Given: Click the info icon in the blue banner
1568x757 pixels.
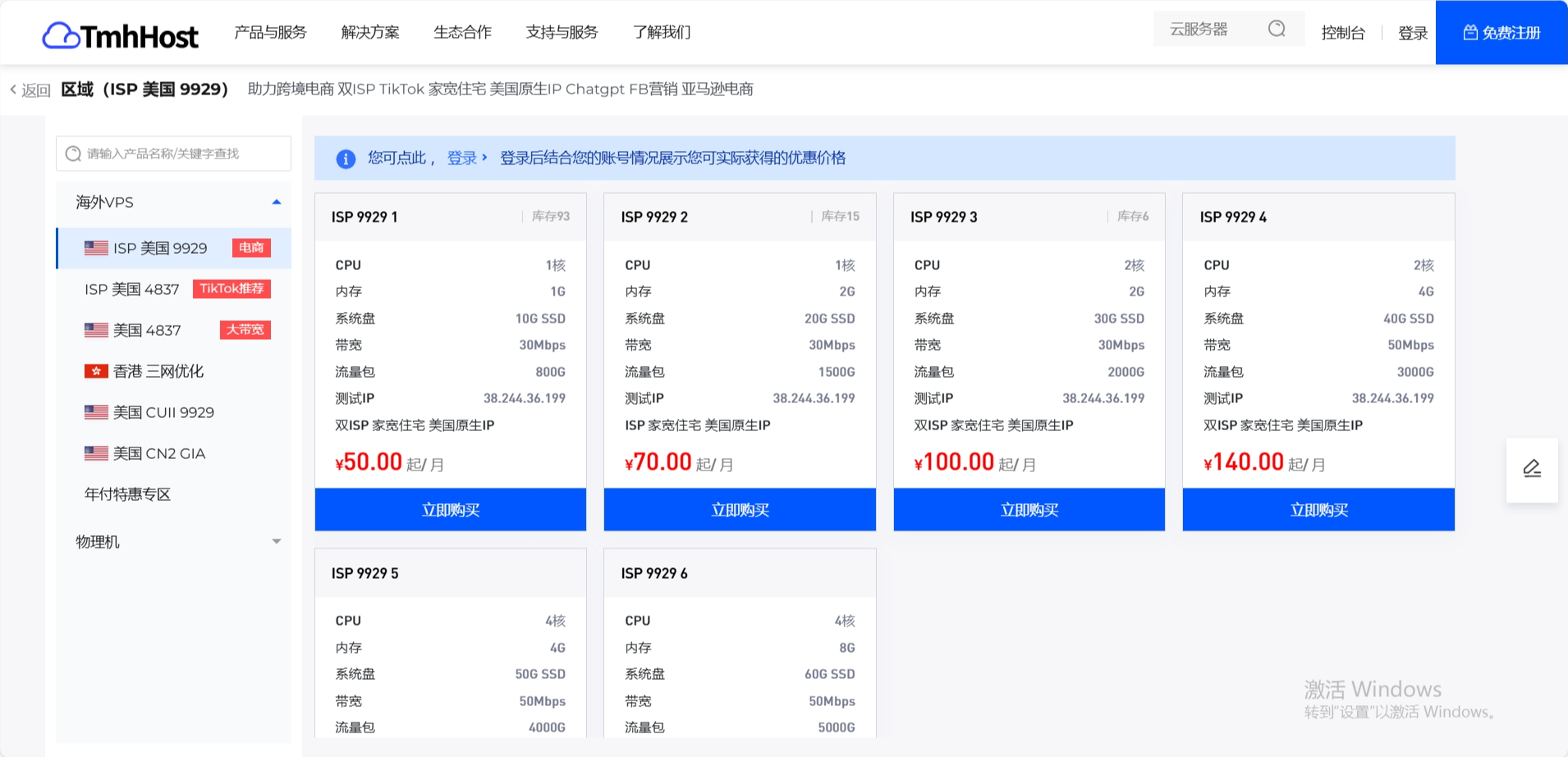Looking at the screenshot, I should [x=346, y=158].
